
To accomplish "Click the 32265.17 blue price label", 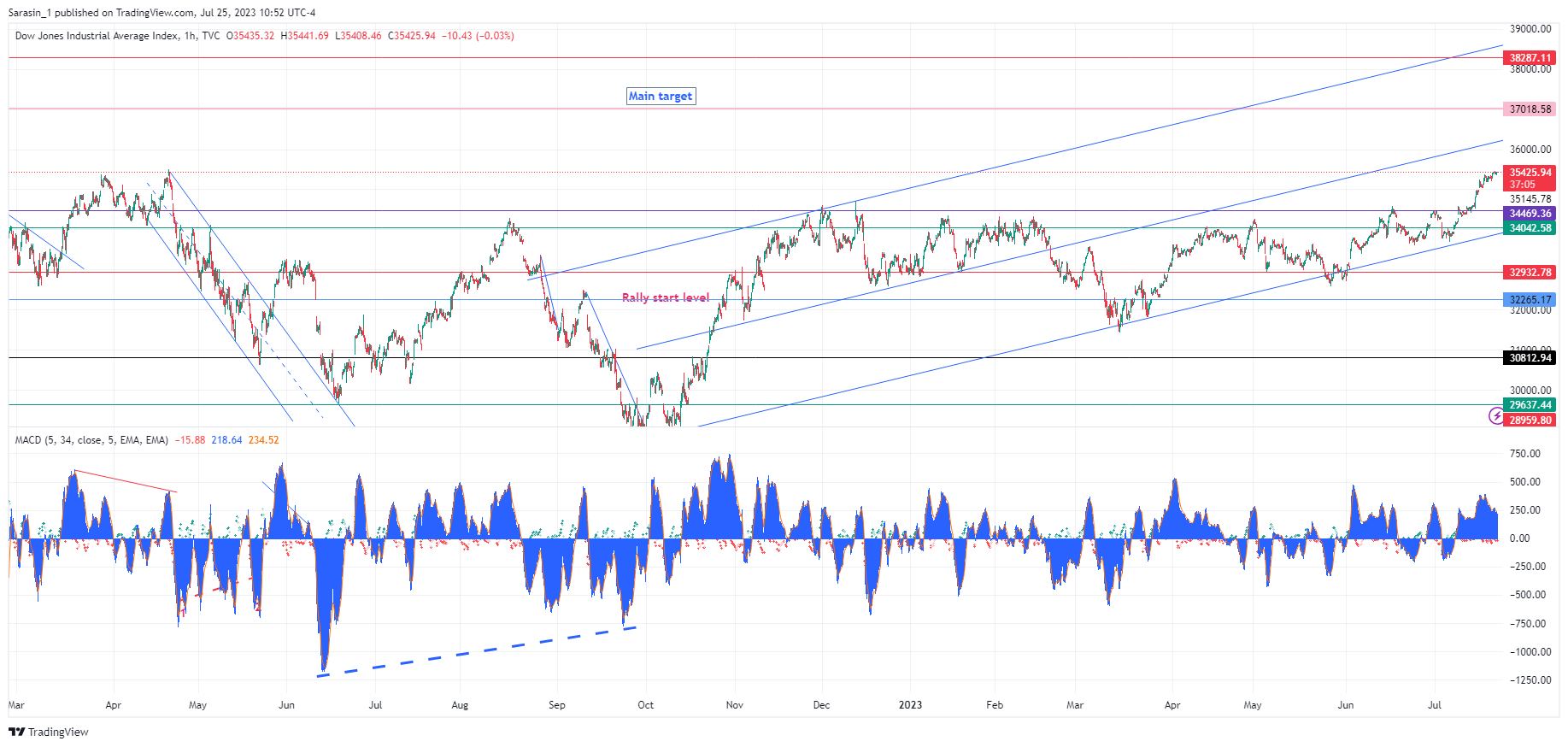I will point(1530,300).
